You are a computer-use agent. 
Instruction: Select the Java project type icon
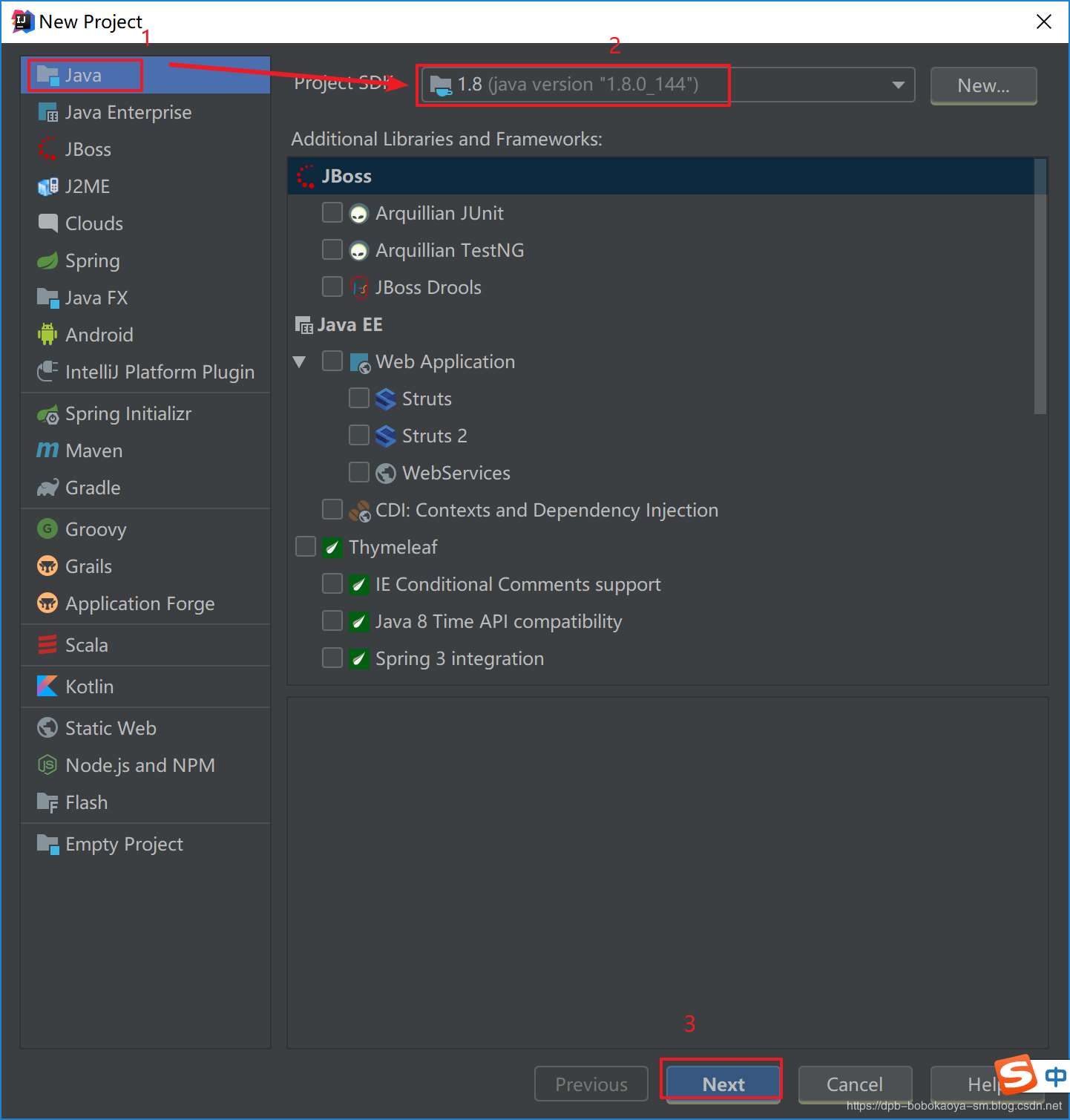(x=47, y=75)
